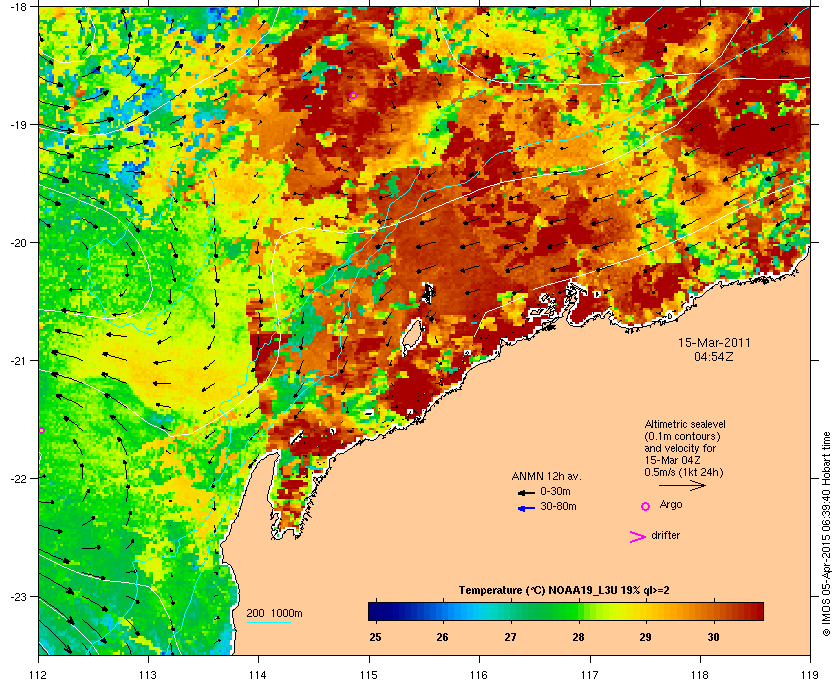
Task: Click the 'Altimetric sealevel' legend text
Action: 685,424
